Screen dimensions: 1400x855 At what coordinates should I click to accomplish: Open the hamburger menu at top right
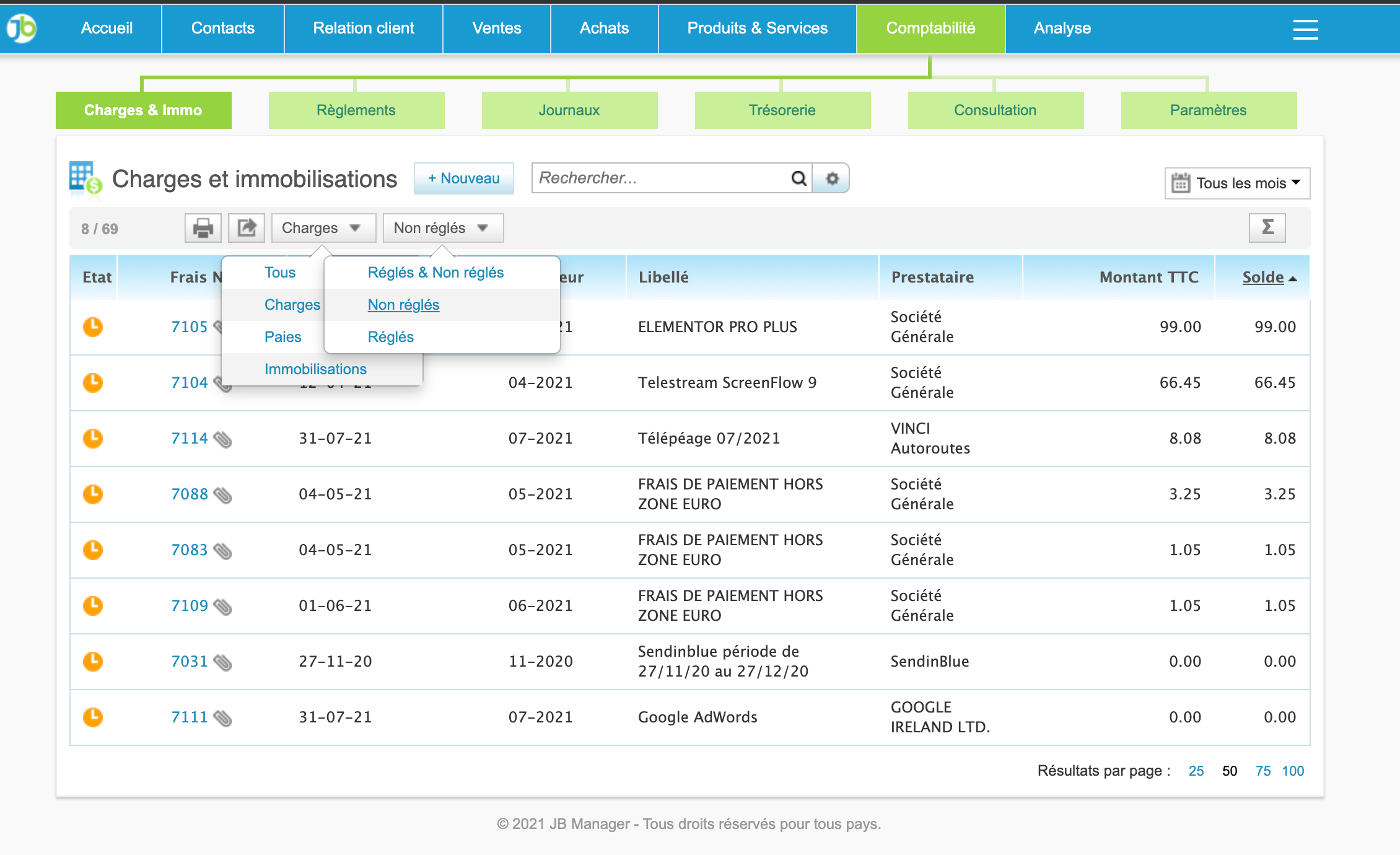point(1305,29)
